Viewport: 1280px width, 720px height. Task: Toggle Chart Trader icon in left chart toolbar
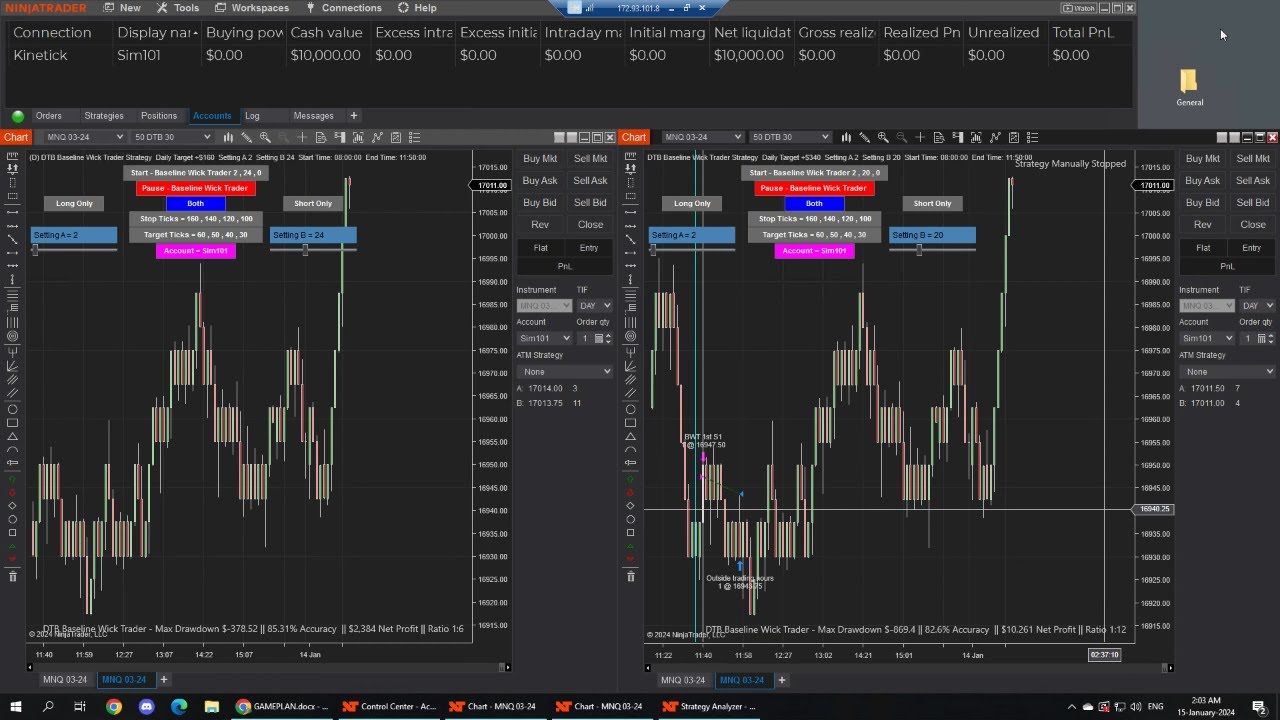(x=340, y=137)
